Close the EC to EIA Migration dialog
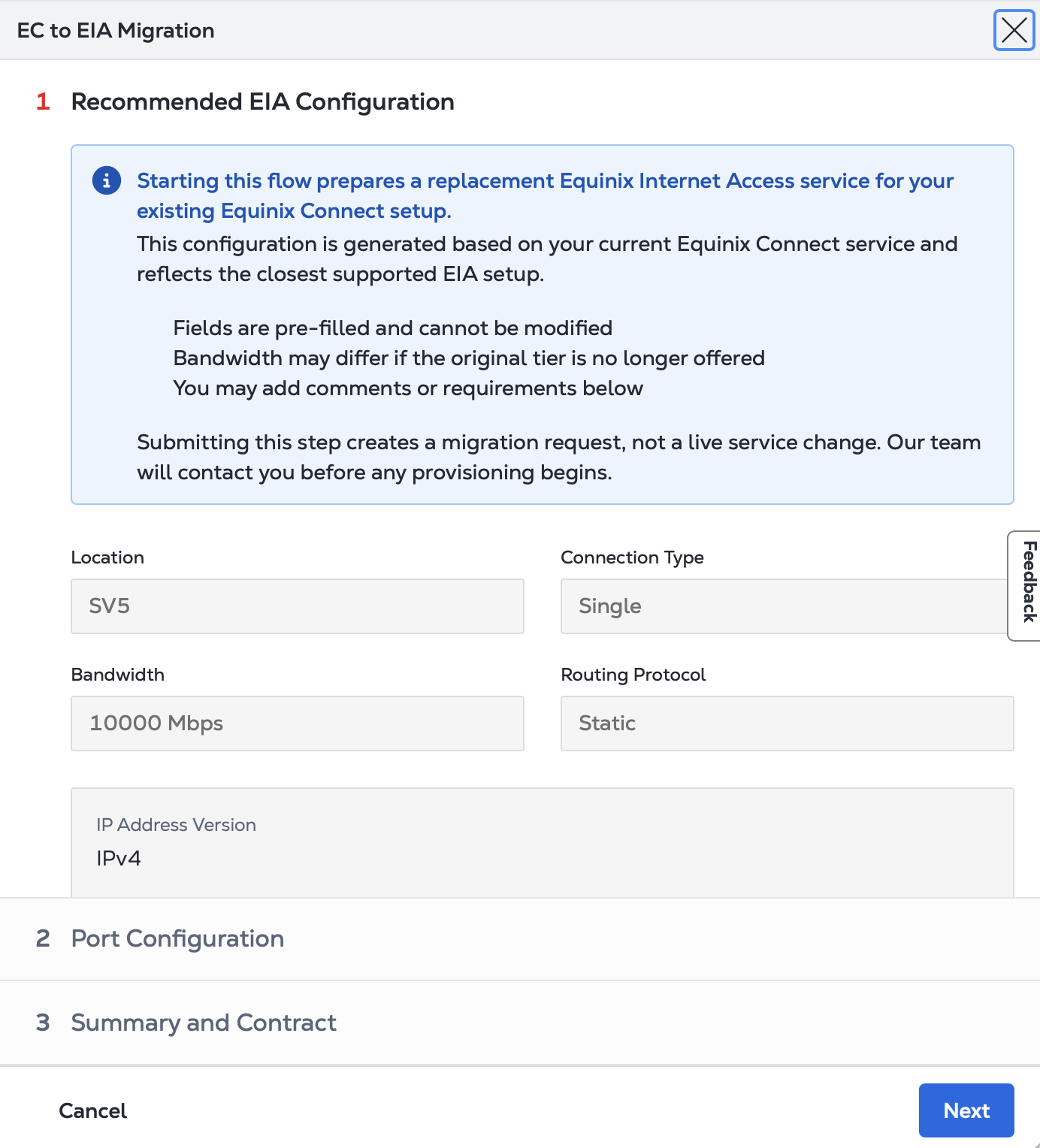 [x=1014, y=31]
